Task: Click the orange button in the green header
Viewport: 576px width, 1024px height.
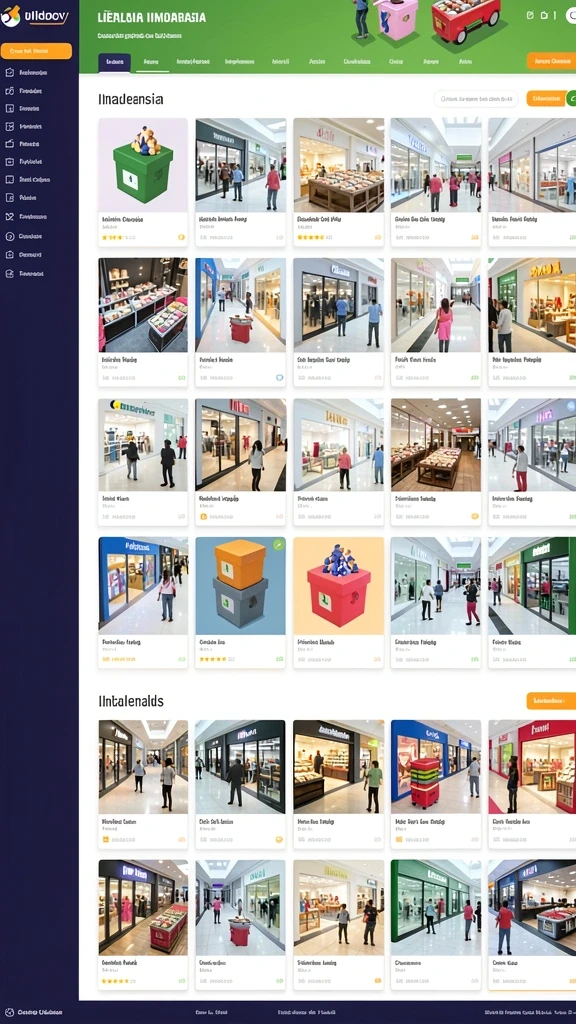Action: tap(551, 61)
